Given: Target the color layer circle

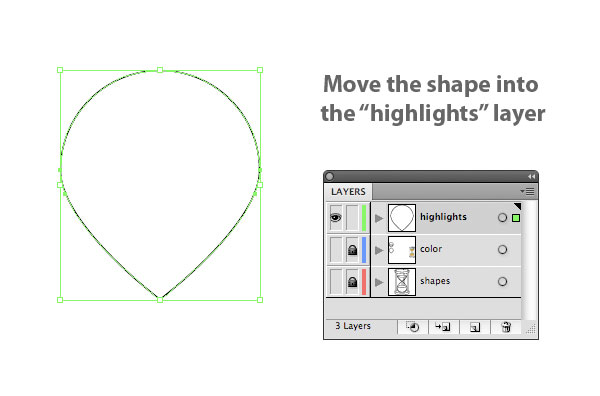Looking at the screenshot, I should [x=502, y=249].
